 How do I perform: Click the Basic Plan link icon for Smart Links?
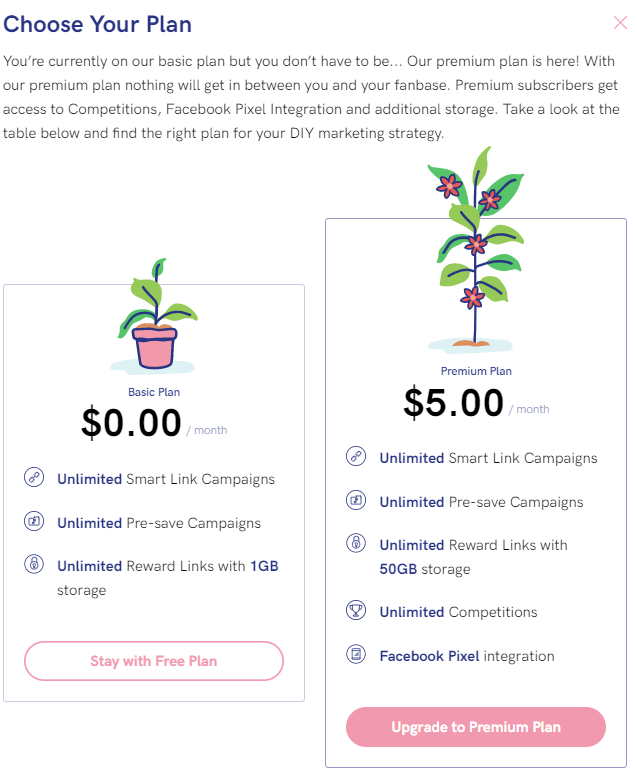[34, 477]
